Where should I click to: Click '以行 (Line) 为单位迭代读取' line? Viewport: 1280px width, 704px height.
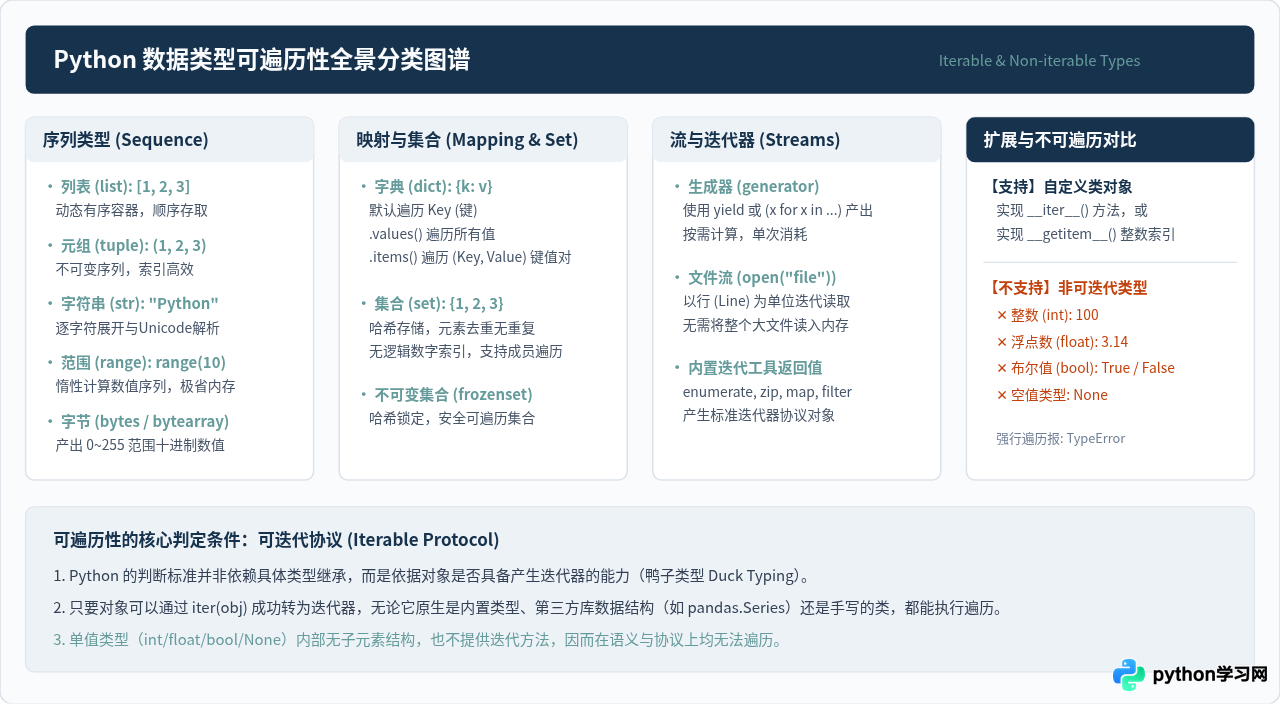(x=767, y=301)
